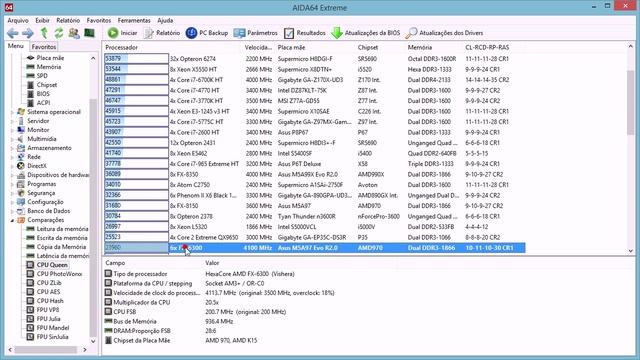This screenshot has height=360, width=640.
Task: Go forward with the blue right arrow
Action: [28, 33]
